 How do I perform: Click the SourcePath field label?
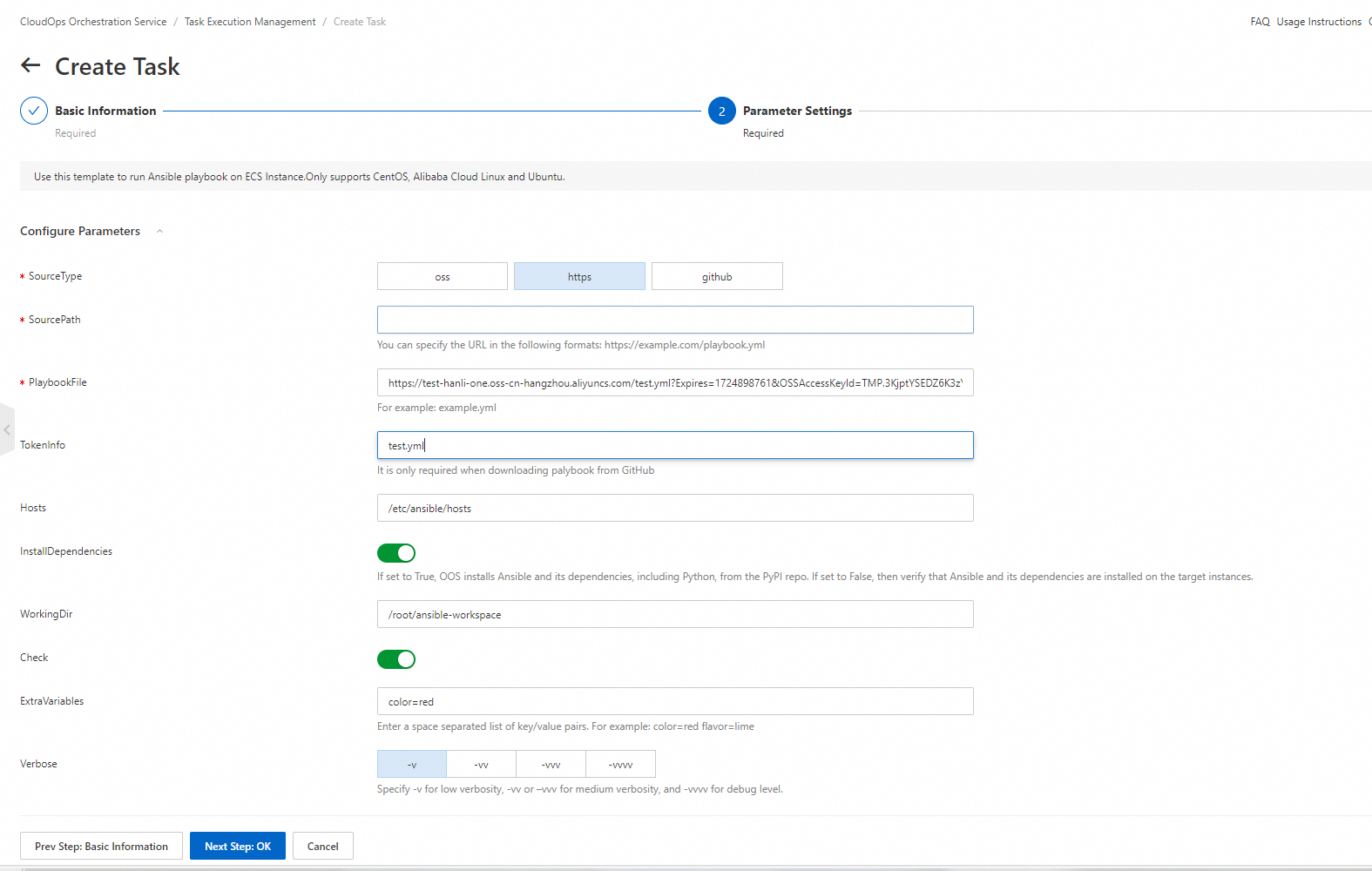pyautogui.click(x=54, y=320)
